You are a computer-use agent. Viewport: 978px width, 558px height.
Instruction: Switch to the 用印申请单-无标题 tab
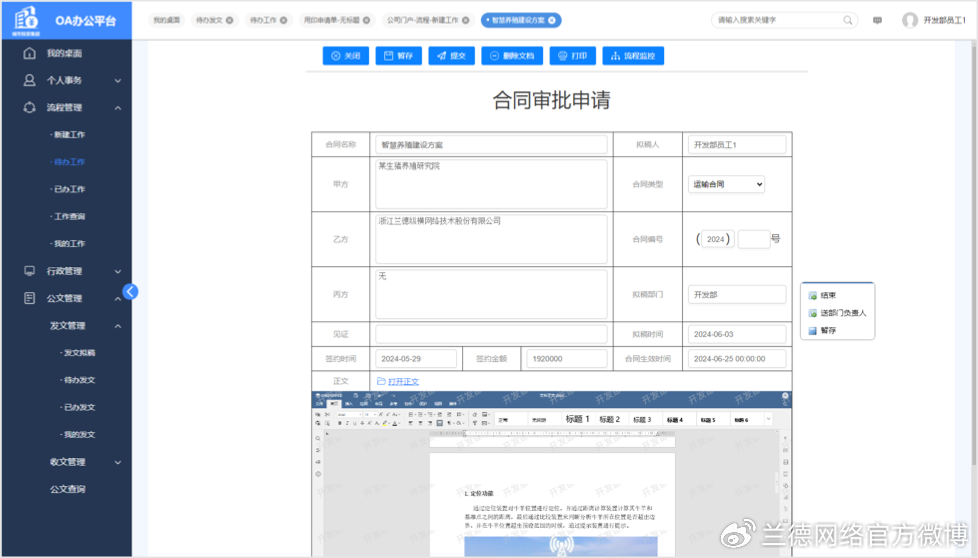point(331,20)
